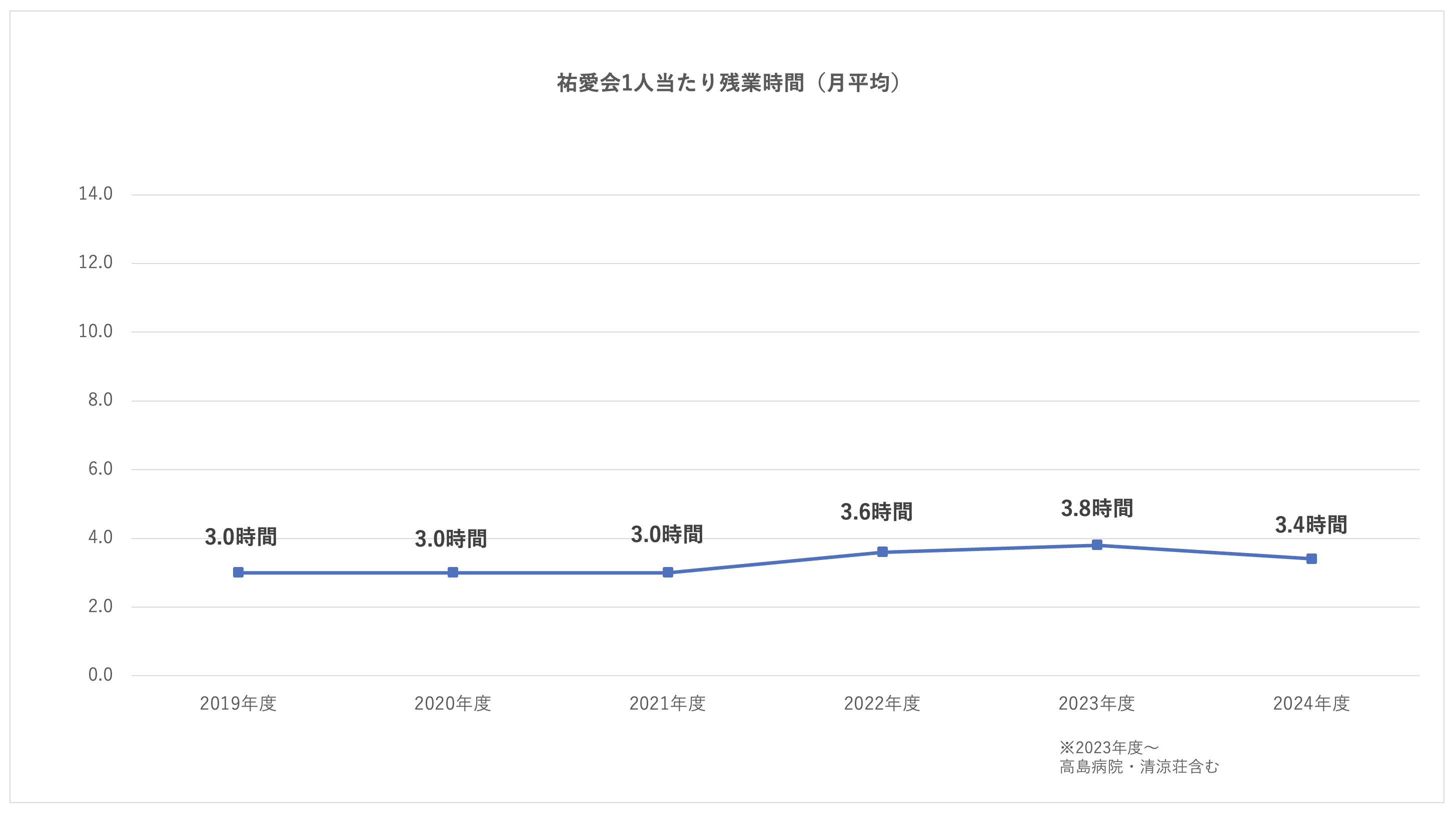Select the 2019年度 axis label
This screenshot has height=820, width=1456.
[x=238, y=703]
